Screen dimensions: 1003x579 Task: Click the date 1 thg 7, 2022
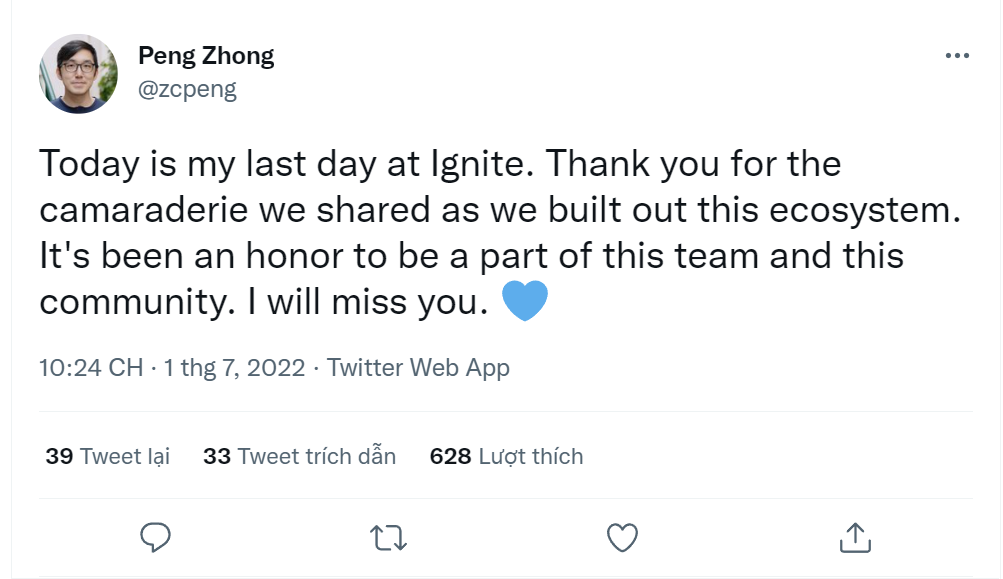(235, 367)
